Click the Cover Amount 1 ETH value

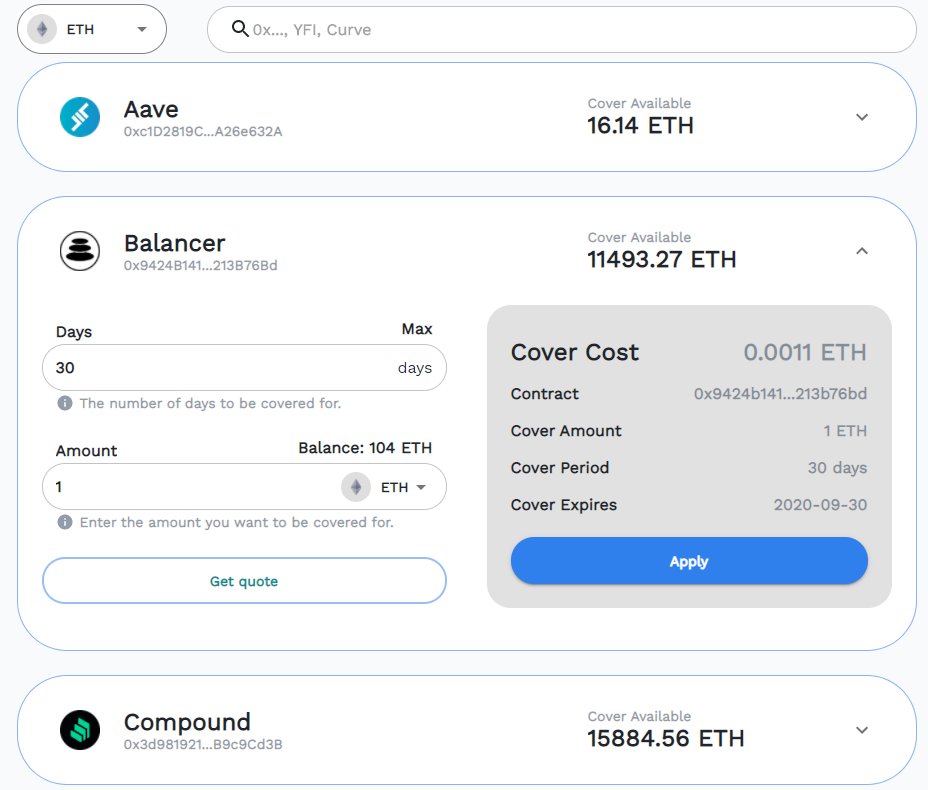tap(845, 431)
